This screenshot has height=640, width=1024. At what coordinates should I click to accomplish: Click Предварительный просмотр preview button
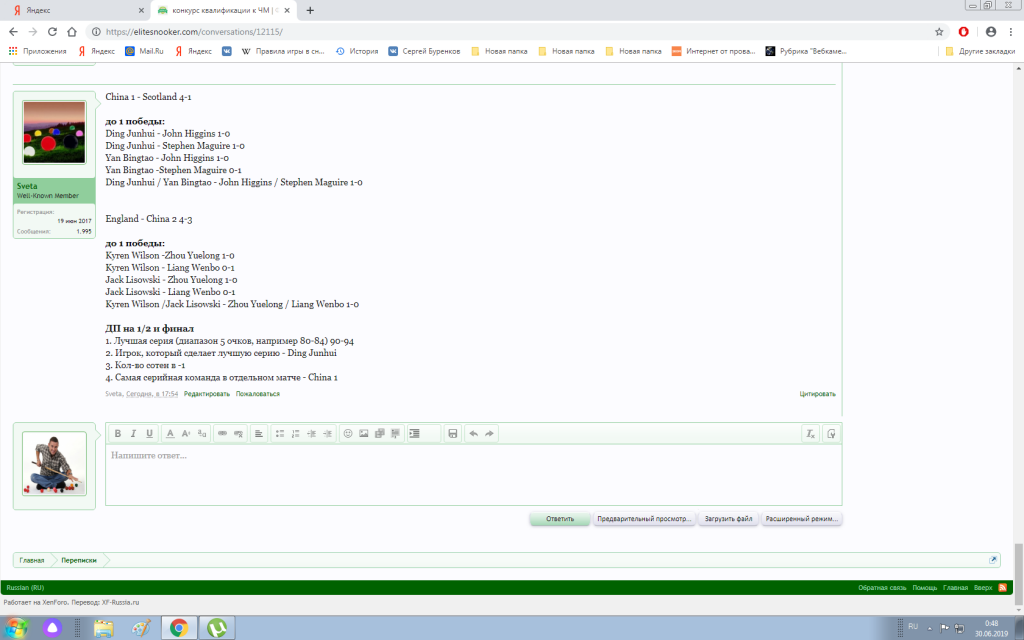click(644, 519)
